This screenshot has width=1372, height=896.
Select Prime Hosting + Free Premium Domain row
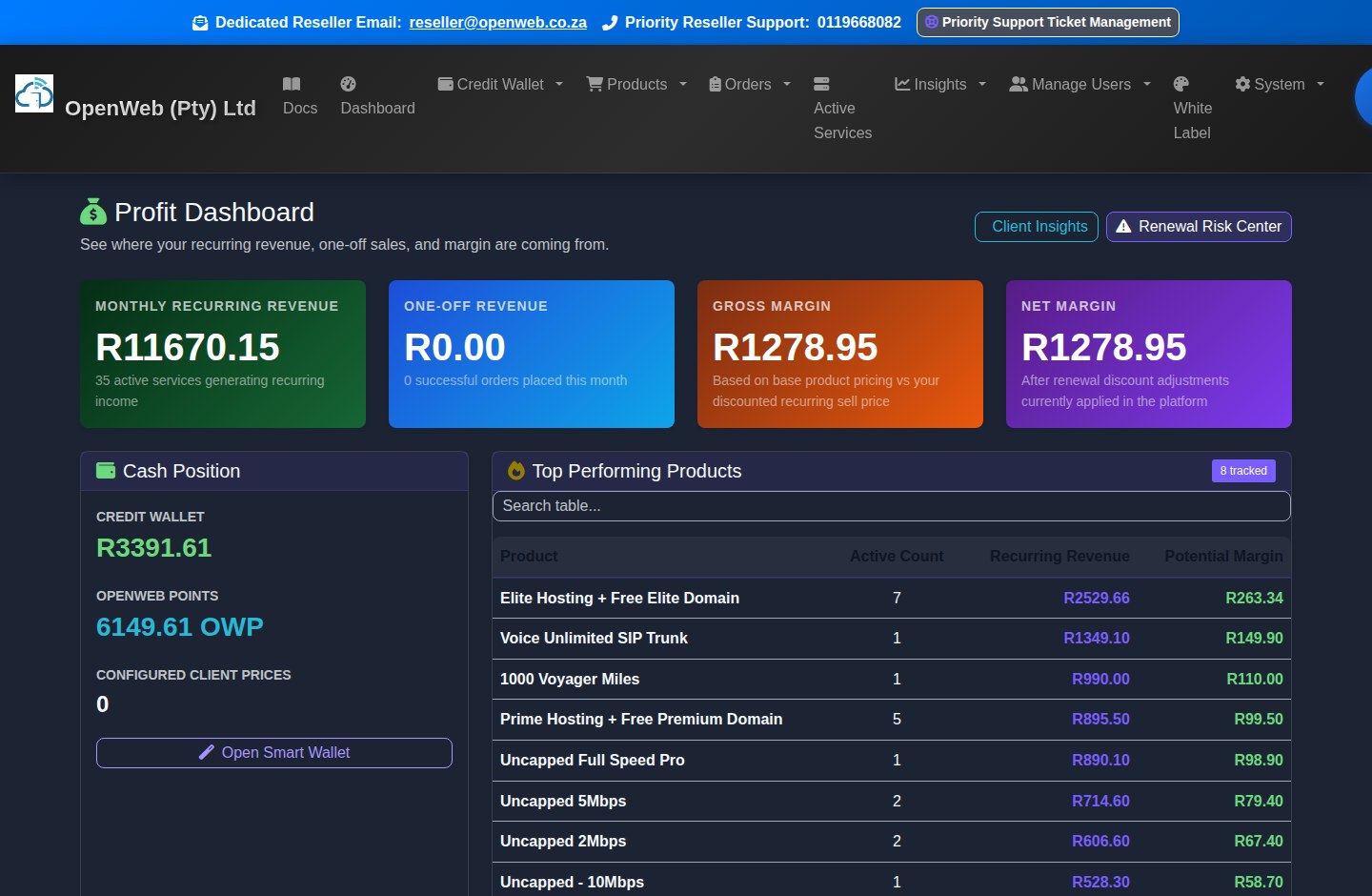(x=892, y=720)
